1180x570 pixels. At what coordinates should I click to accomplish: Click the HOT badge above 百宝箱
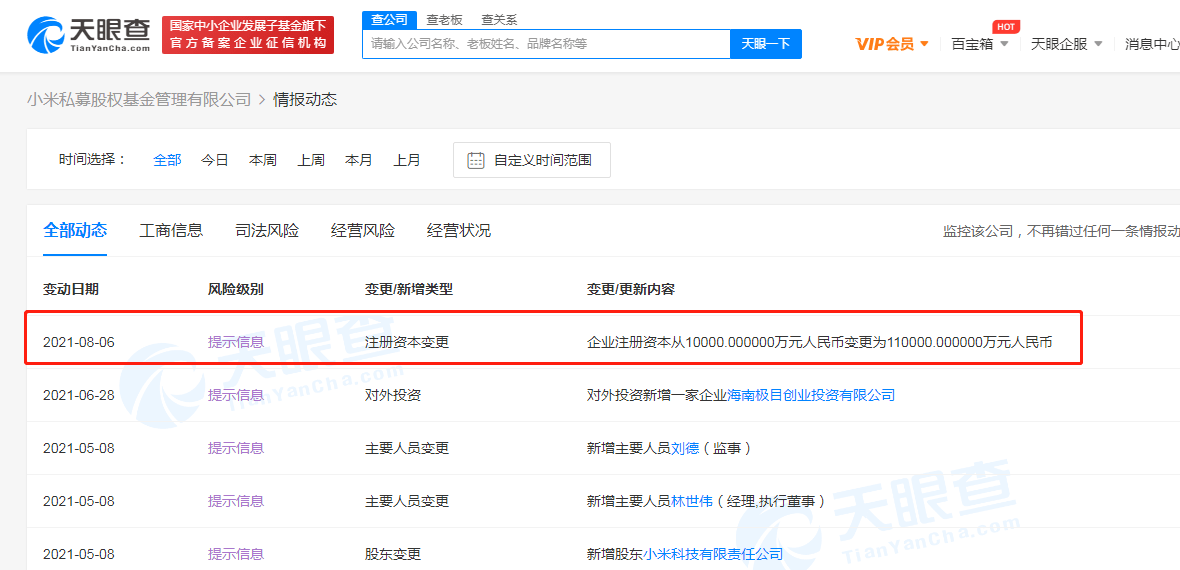pos(1005,26)
